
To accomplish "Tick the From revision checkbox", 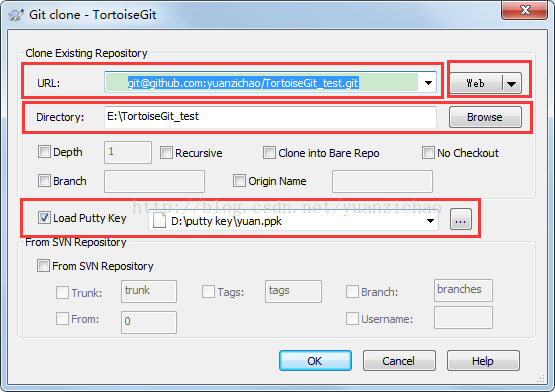I will click(62, 318).
